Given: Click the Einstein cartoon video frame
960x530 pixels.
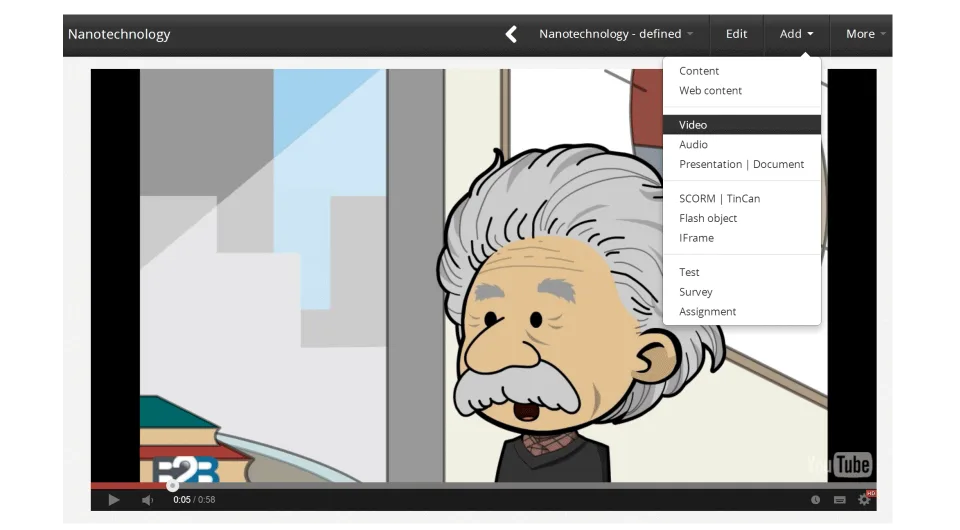Looking at the screenshot, I should point(484,275).
